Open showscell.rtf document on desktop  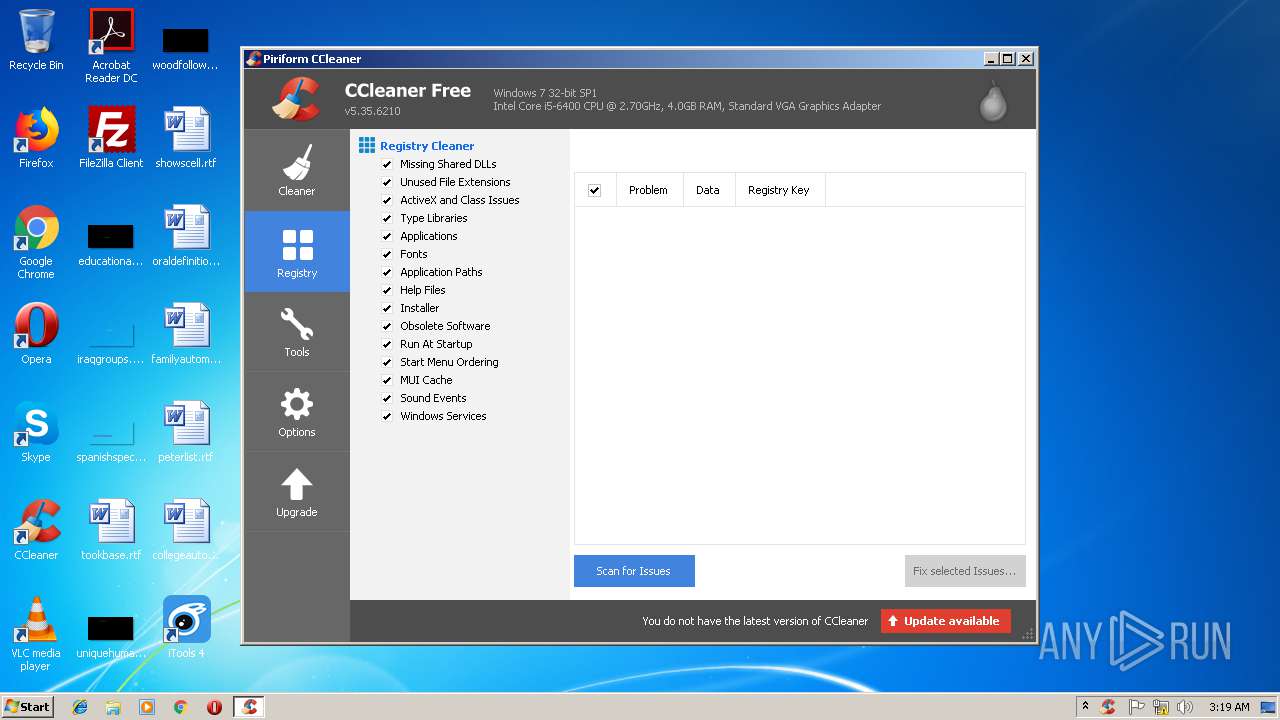pos(186,138)
